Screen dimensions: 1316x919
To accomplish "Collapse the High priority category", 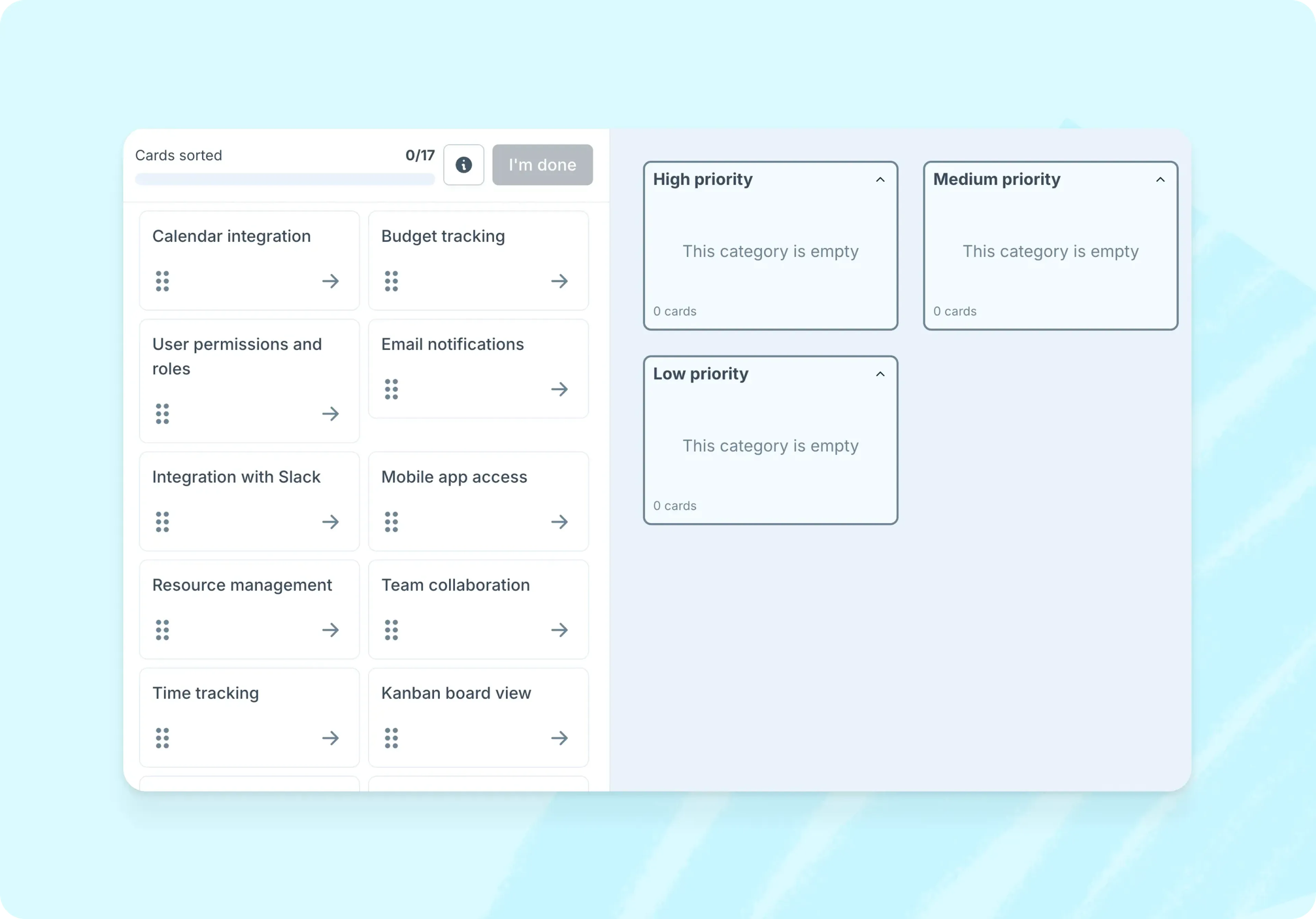I will 880,180.
